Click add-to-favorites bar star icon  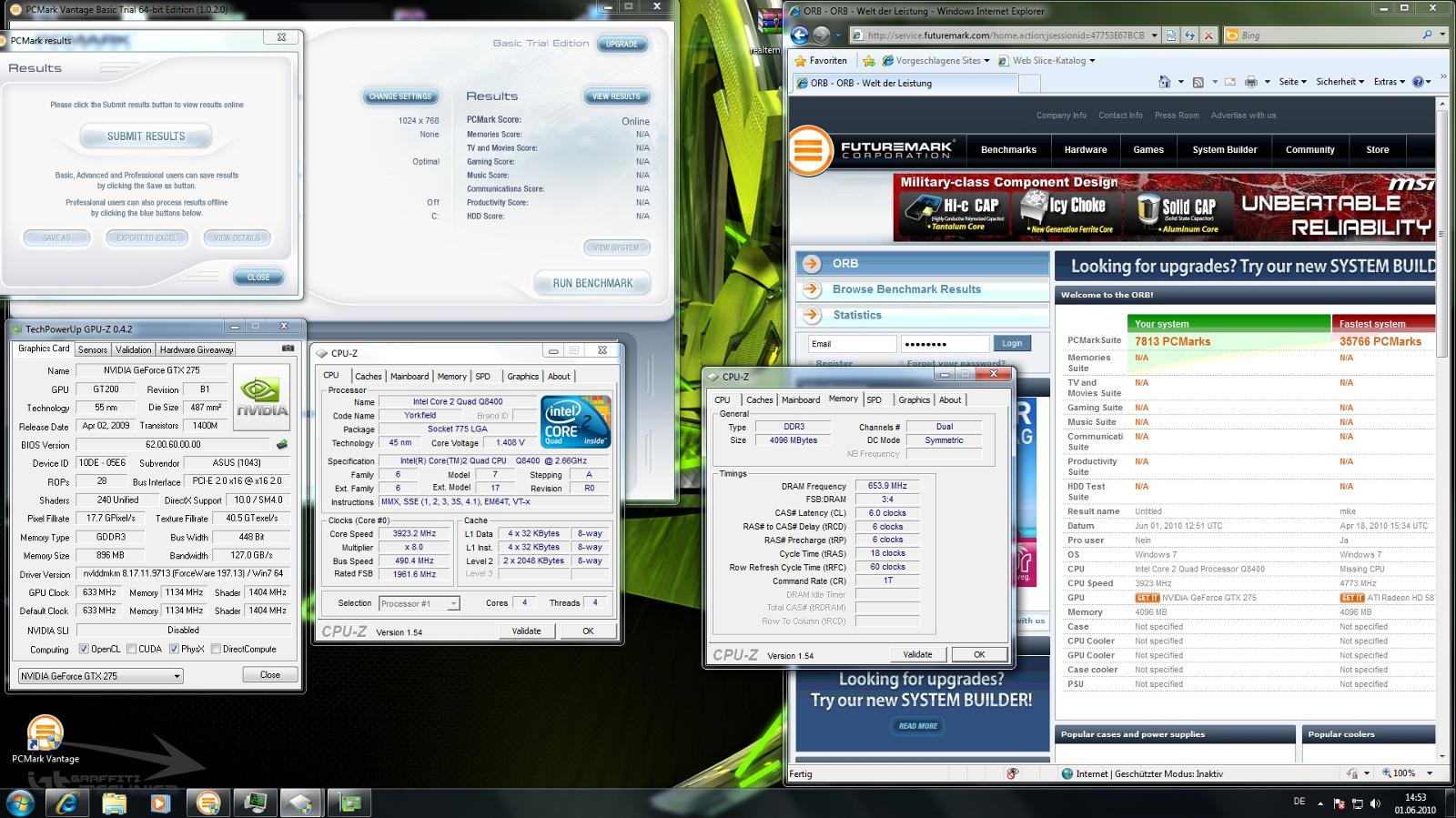coord(869,61)
